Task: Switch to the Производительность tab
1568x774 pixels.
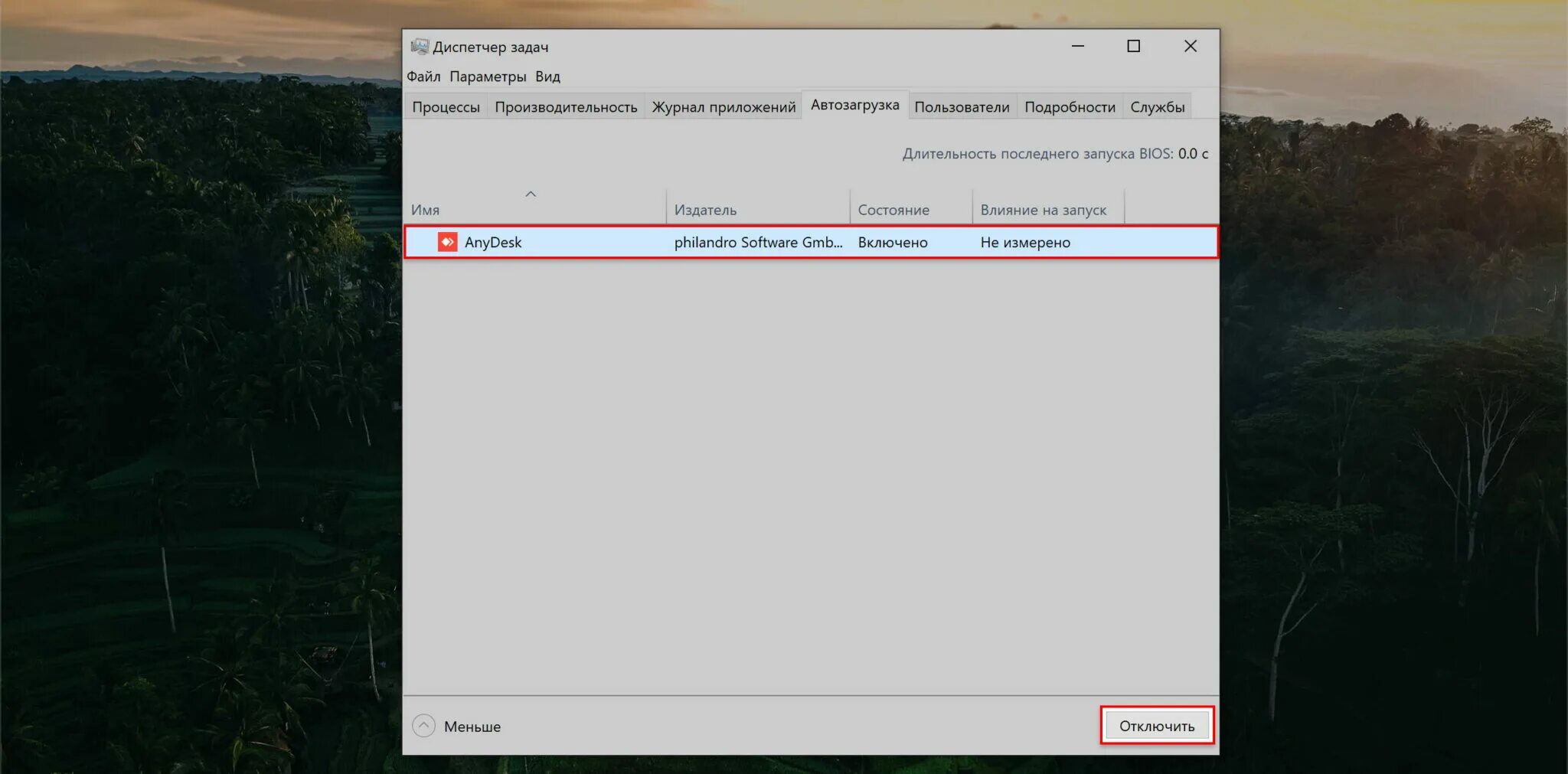Action: (566, 107)
